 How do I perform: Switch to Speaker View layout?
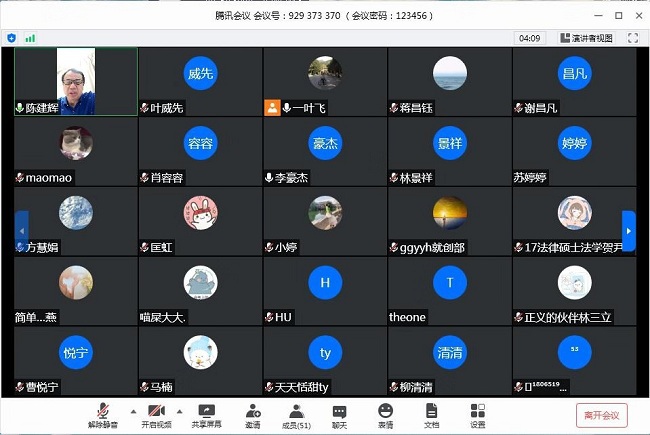pos(586,38)
